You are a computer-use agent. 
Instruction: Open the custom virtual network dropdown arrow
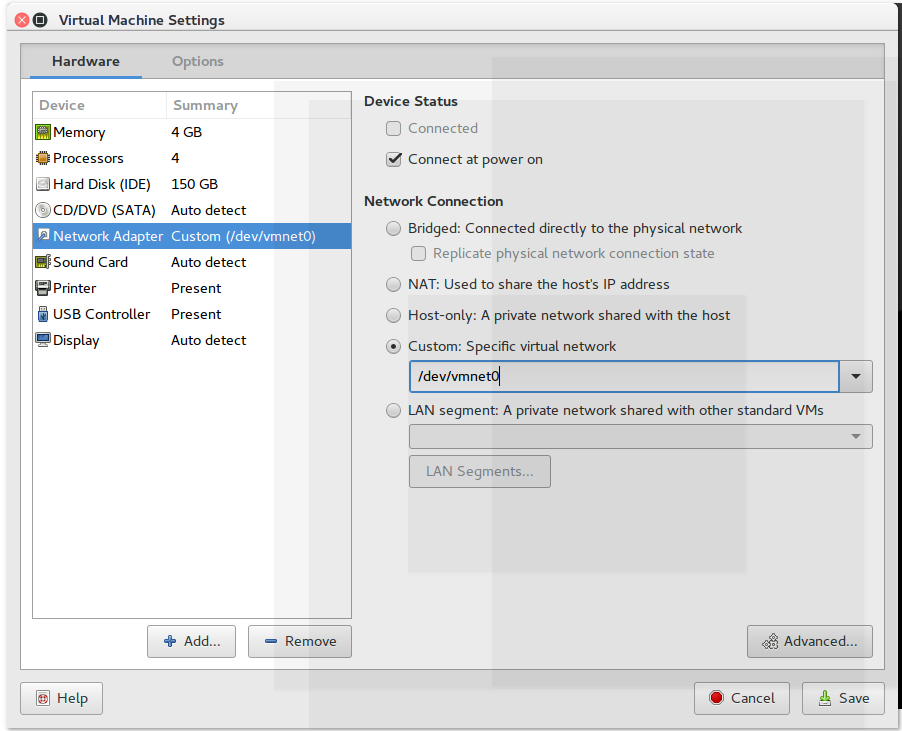856,377
